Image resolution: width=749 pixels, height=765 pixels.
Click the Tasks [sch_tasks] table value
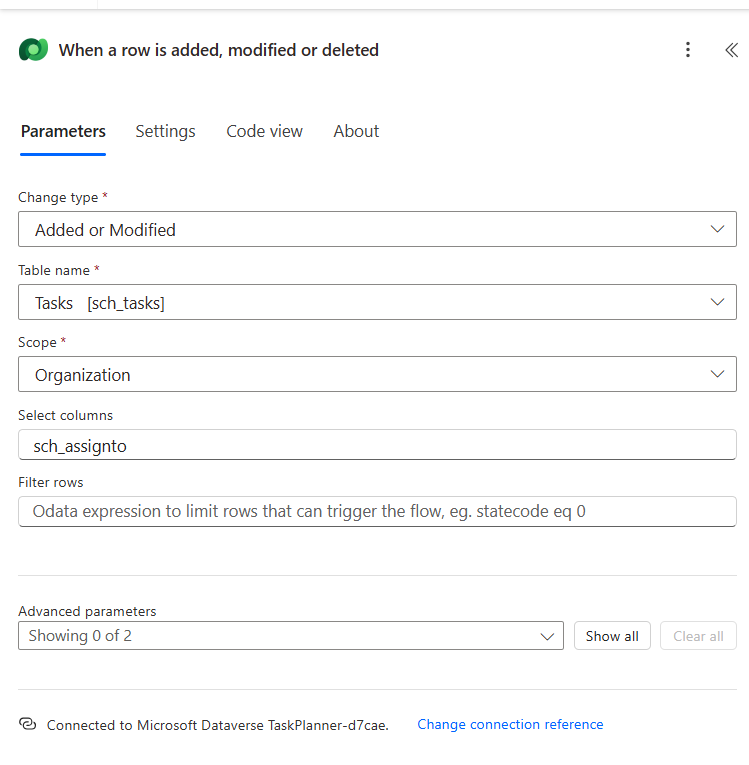pyautogui.click(x=100, y=303)
